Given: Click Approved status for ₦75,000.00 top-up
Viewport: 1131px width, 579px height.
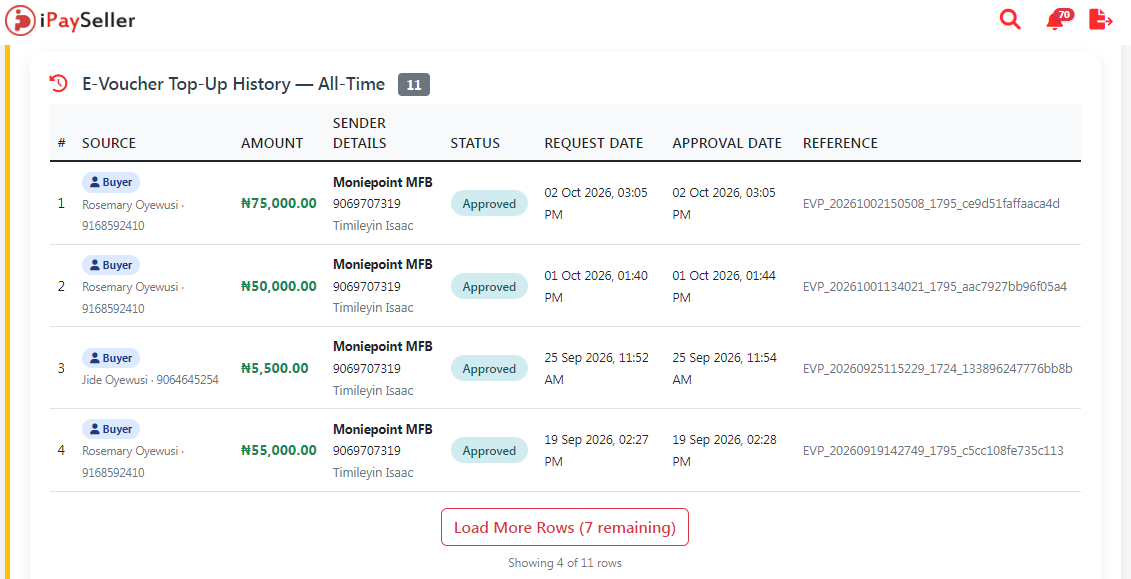Looking at the screenshot, I should click(489, 204).
